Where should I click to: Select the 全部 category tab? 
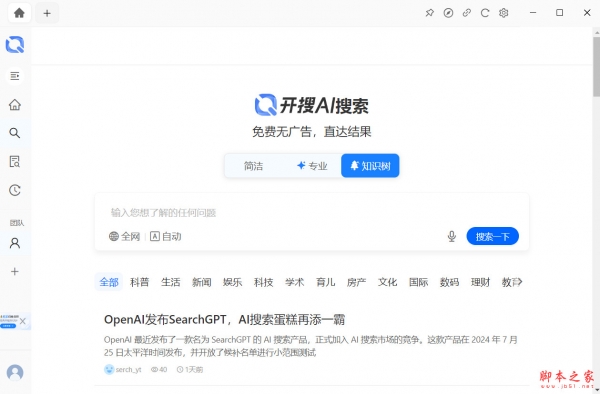pyautogui.click(x=109, y=282)
